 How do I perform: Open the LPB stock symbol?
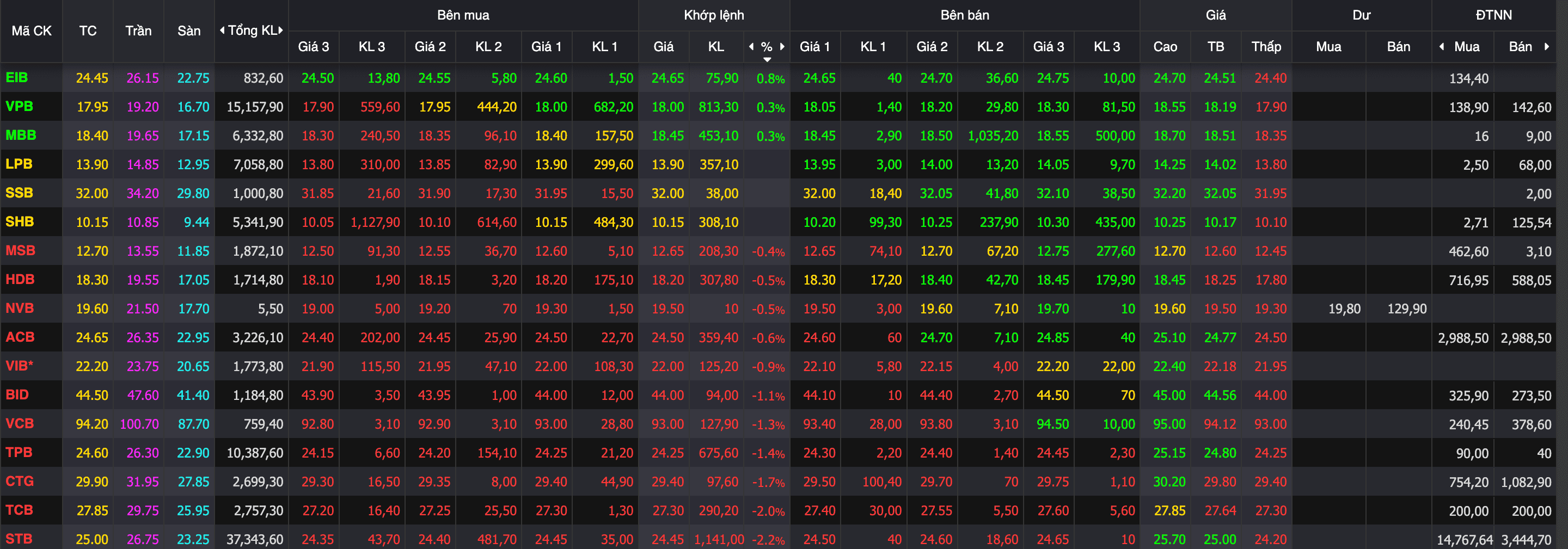point(19,164)
